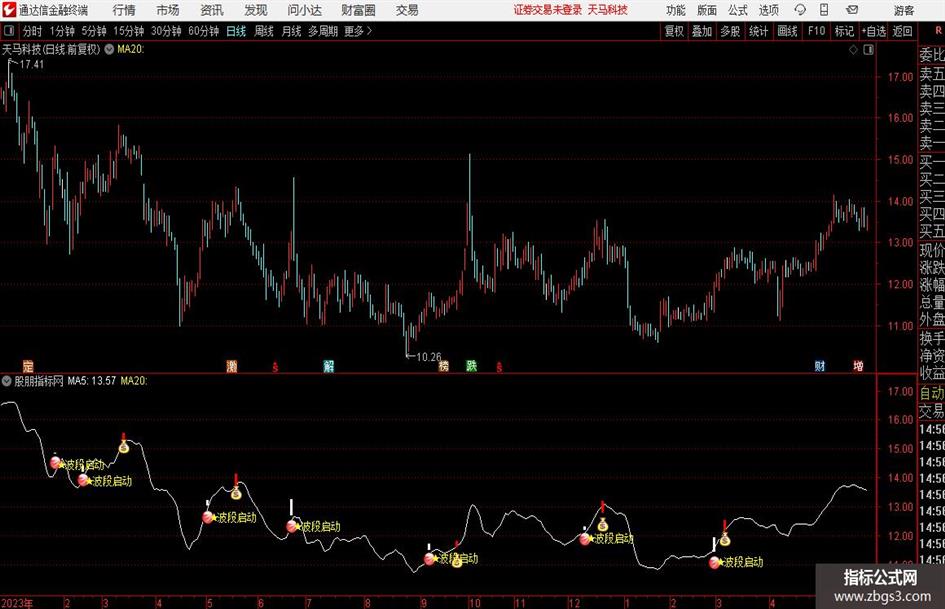Add stock with the +自选 button
Image resolution: width=945 pixels, height=609 pixels.
pos(874,31)
